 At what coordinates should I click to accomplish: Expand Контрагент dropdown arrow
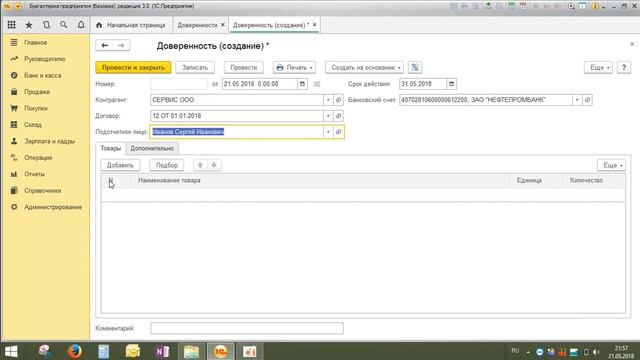pyautogui.click(x=328, y=100)
